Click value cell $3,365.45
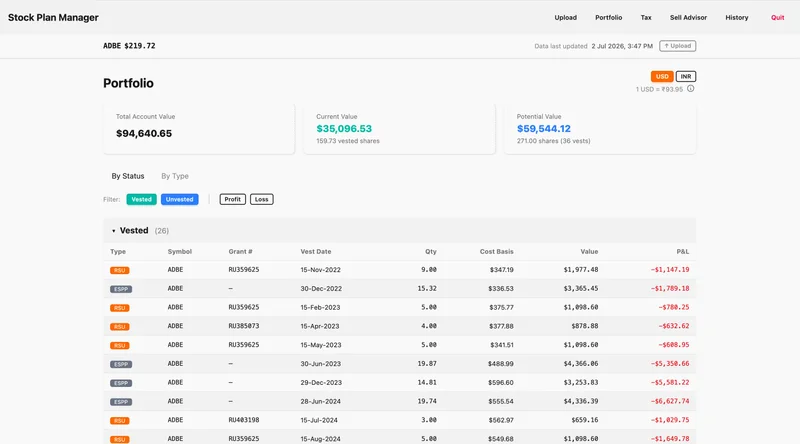800x444 pixels. pyautogui.click(x=581, y=288)
